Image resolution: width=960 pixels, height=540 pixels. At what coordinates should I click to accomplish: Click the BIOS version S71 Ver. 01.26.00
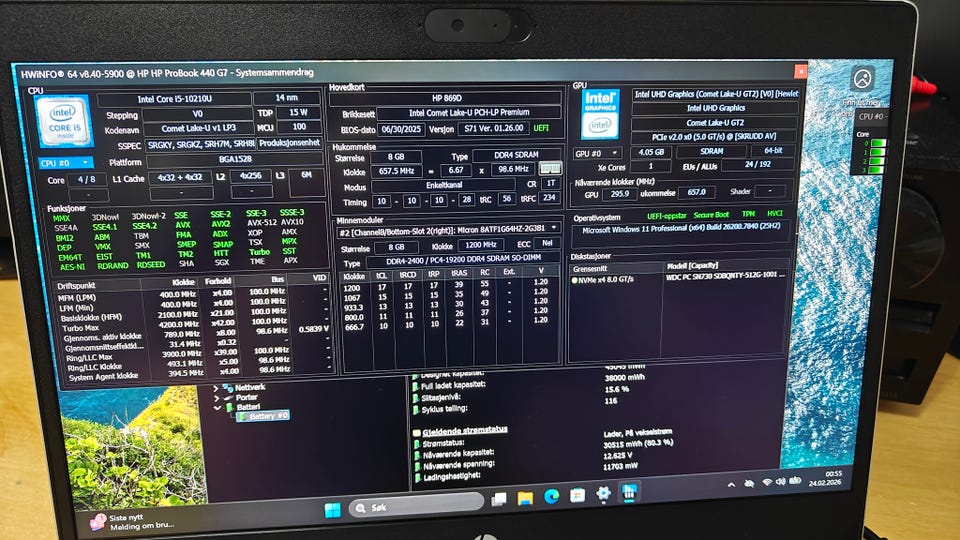[x=493, y=128]
